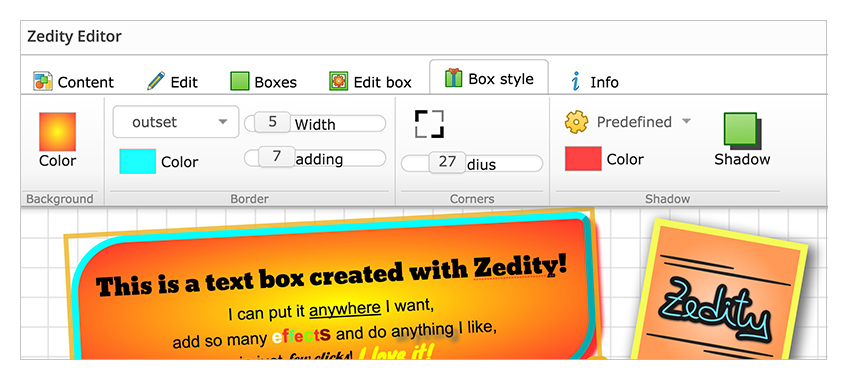This screenshot has width=847, height=380.
Task: Click the corner Radius slider handle
Action: tap(447, 162)
